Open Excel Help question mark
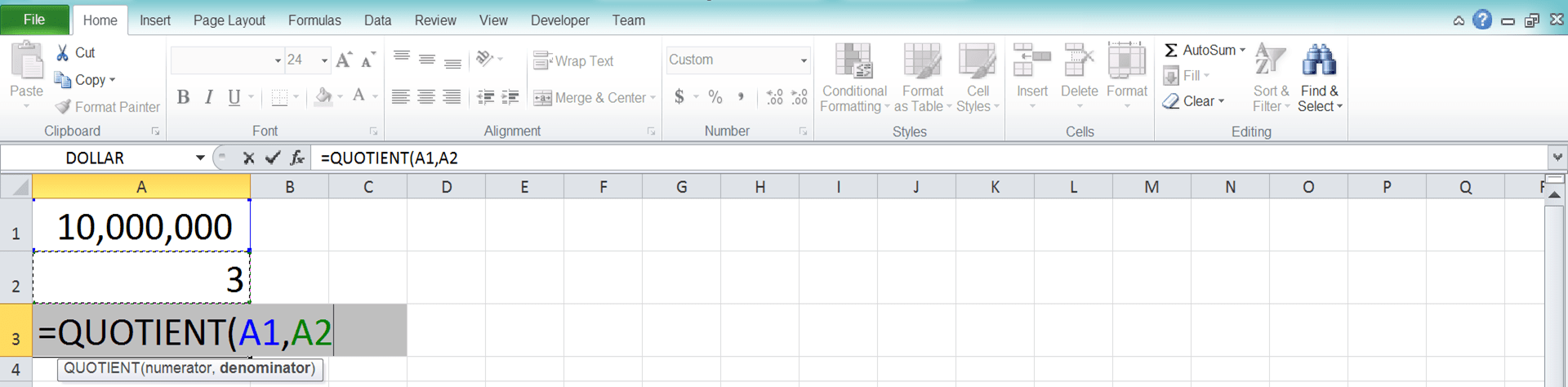The width and height of the screenshot is (1568, 387). point(1482,20)
